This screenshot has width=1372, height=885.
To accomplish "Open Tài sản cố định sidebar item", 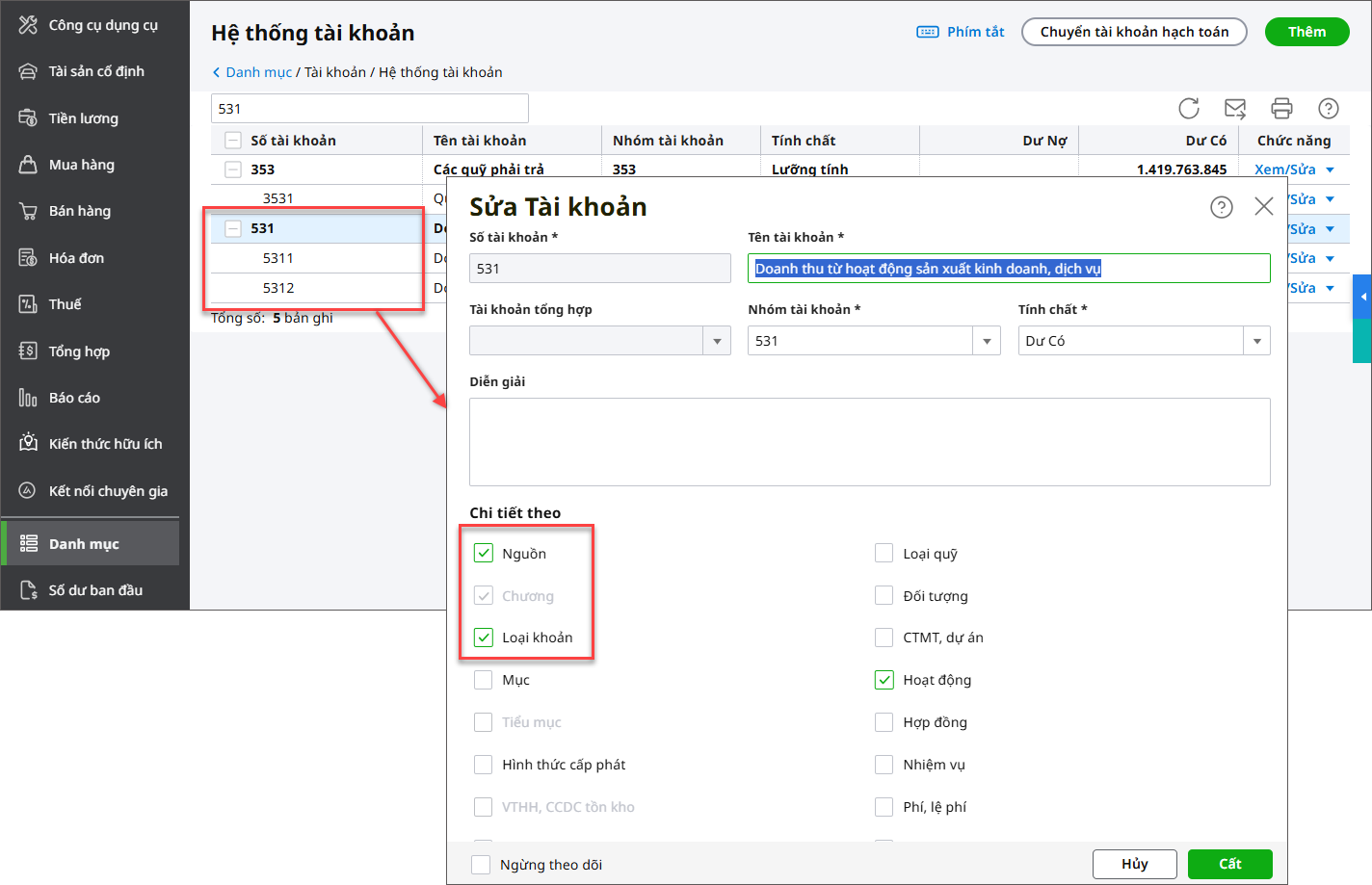I will click(x=96, y=71).
